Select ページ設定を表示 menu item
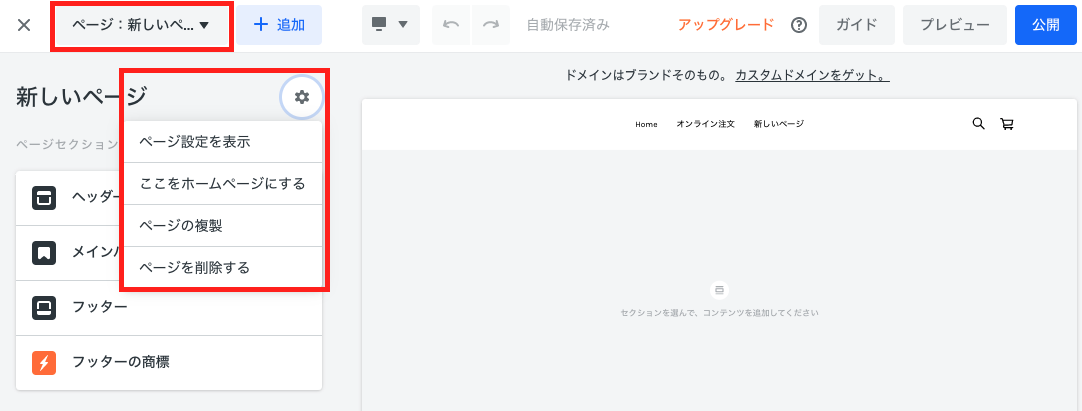The width and height of the screenshot is (1082, 411). pos(222,143)
